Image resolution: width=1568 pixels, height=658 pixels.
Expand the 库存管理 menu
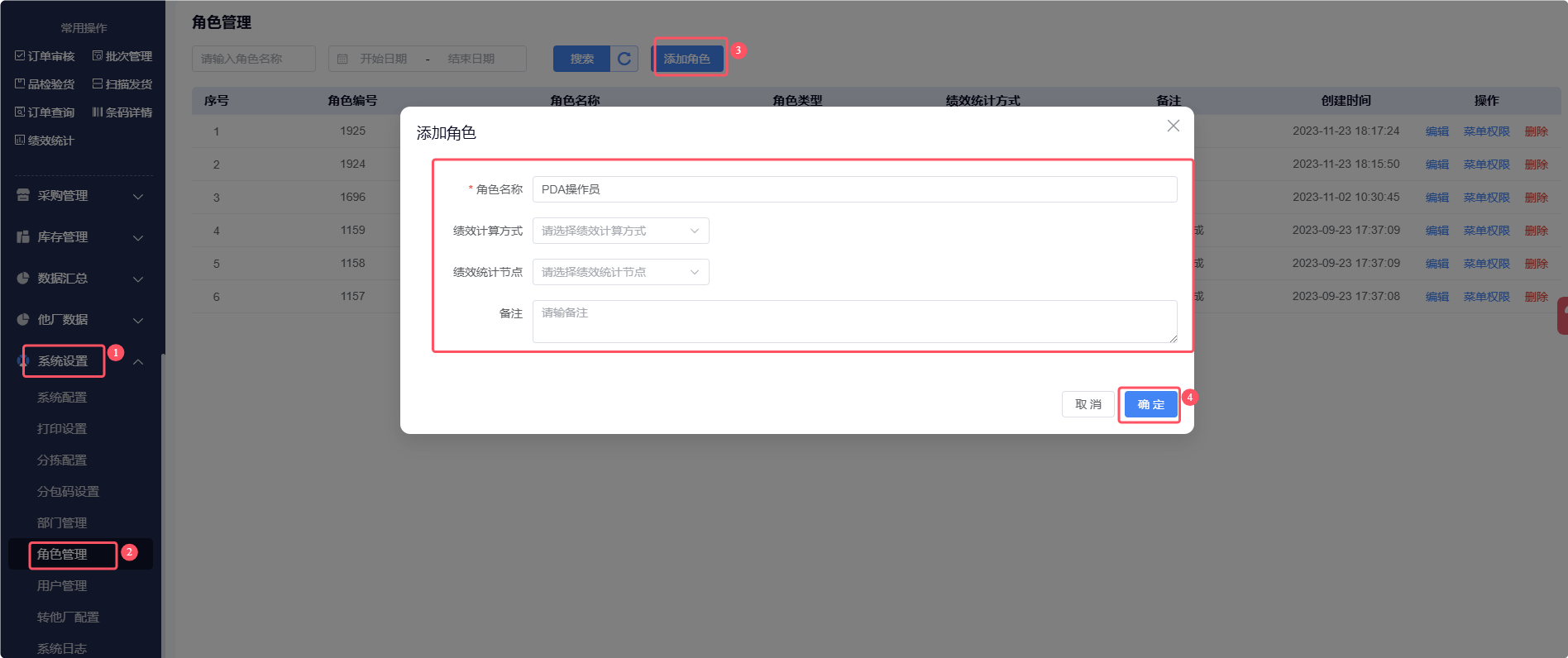click(80, 237)
